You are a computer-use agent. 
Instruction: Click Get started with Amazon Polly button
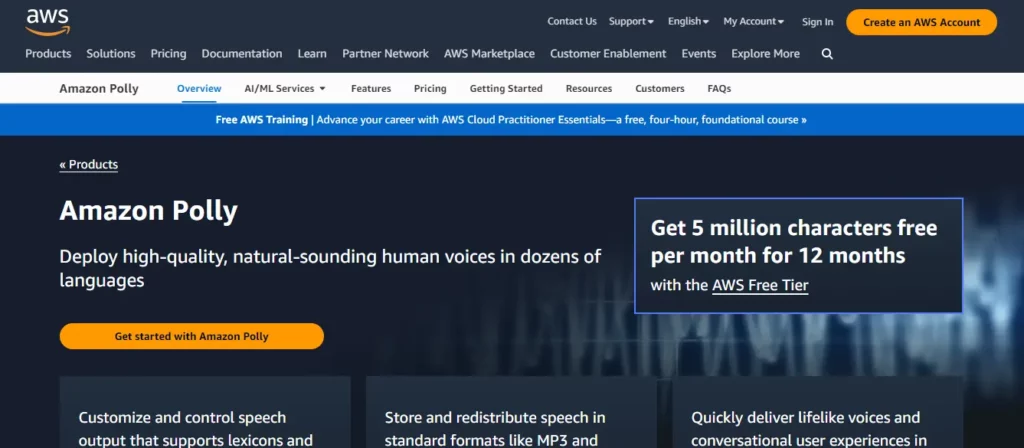[191, 336]
